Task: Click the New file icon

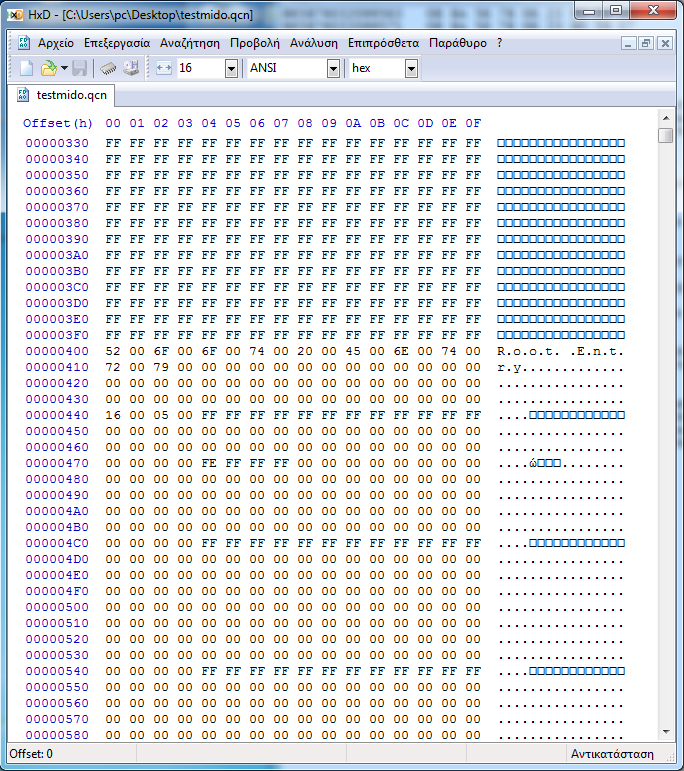Action: point(27,68)
